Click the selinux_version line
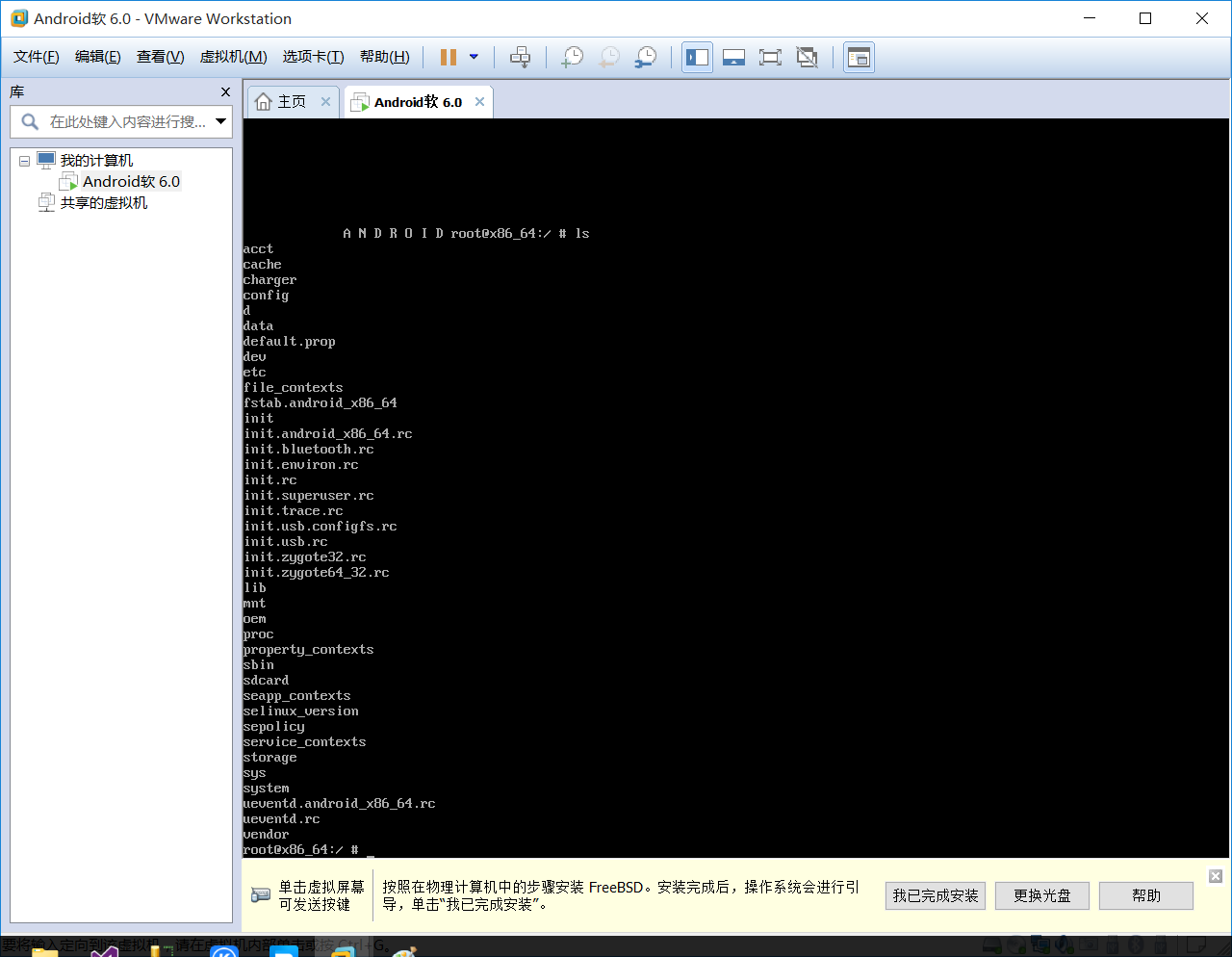Viewport: 1232px width, 957px height. click(x=301, y=711)
